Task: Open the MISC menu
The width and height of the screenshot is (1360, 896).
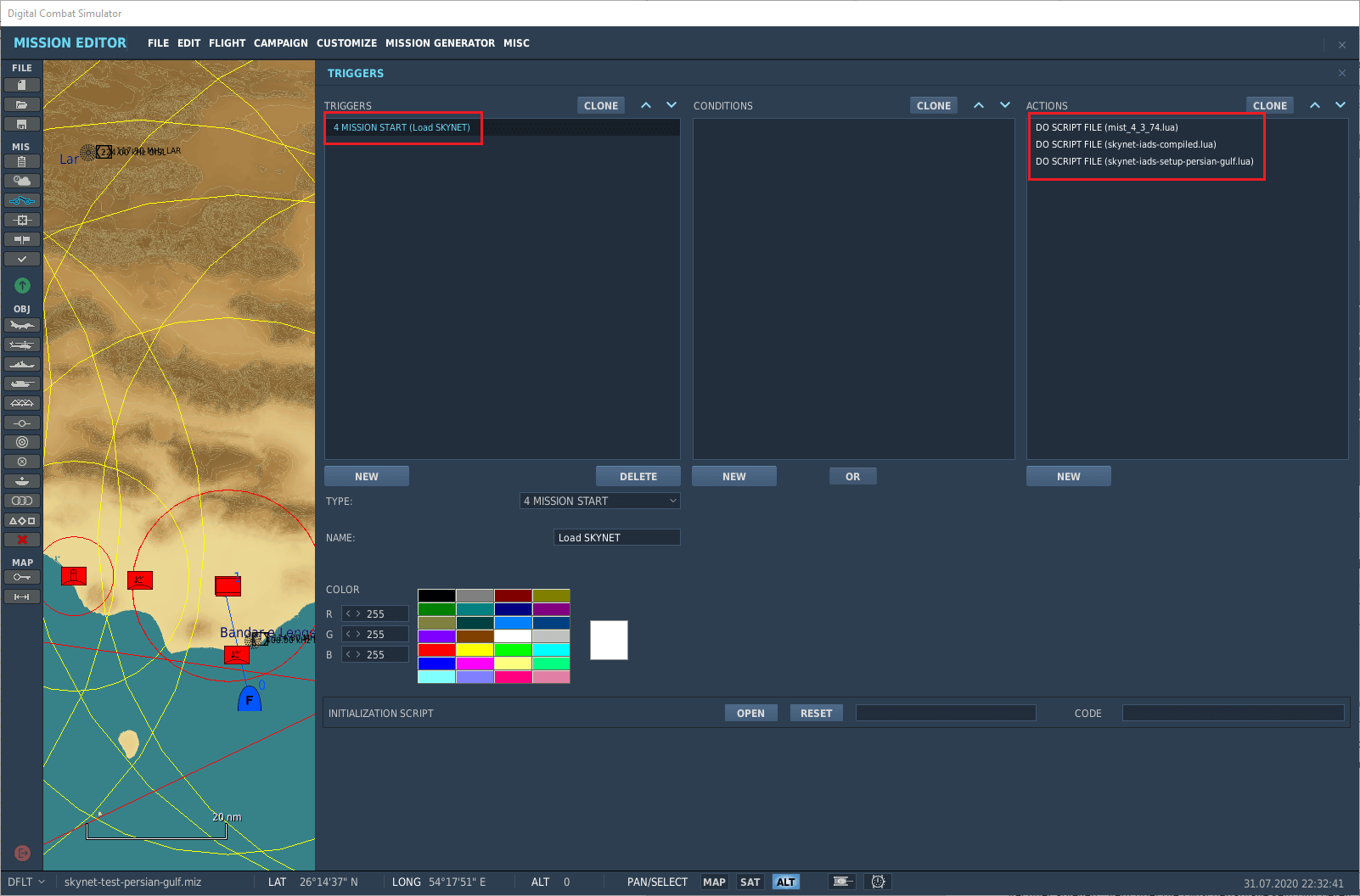Action: pos(516,43)
